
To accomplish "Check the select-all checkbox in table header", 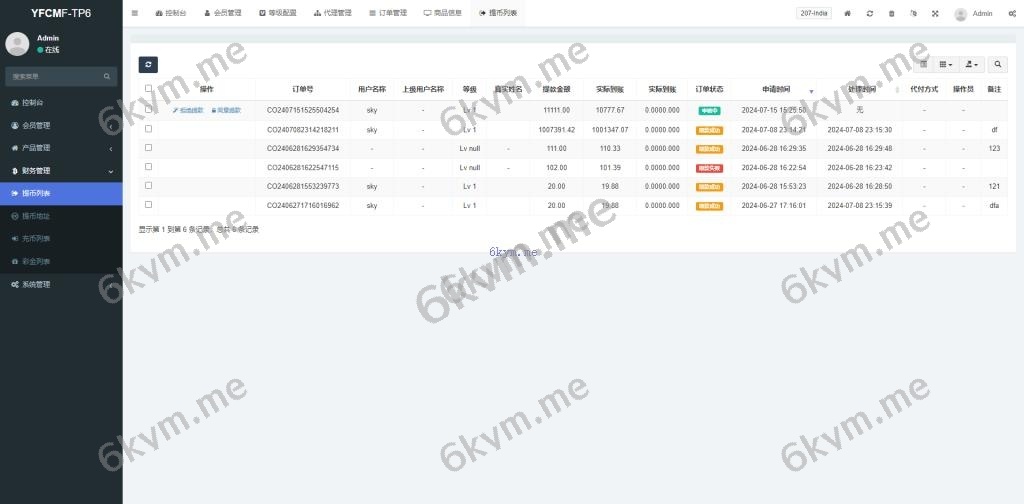I will [x=149, y=88].
